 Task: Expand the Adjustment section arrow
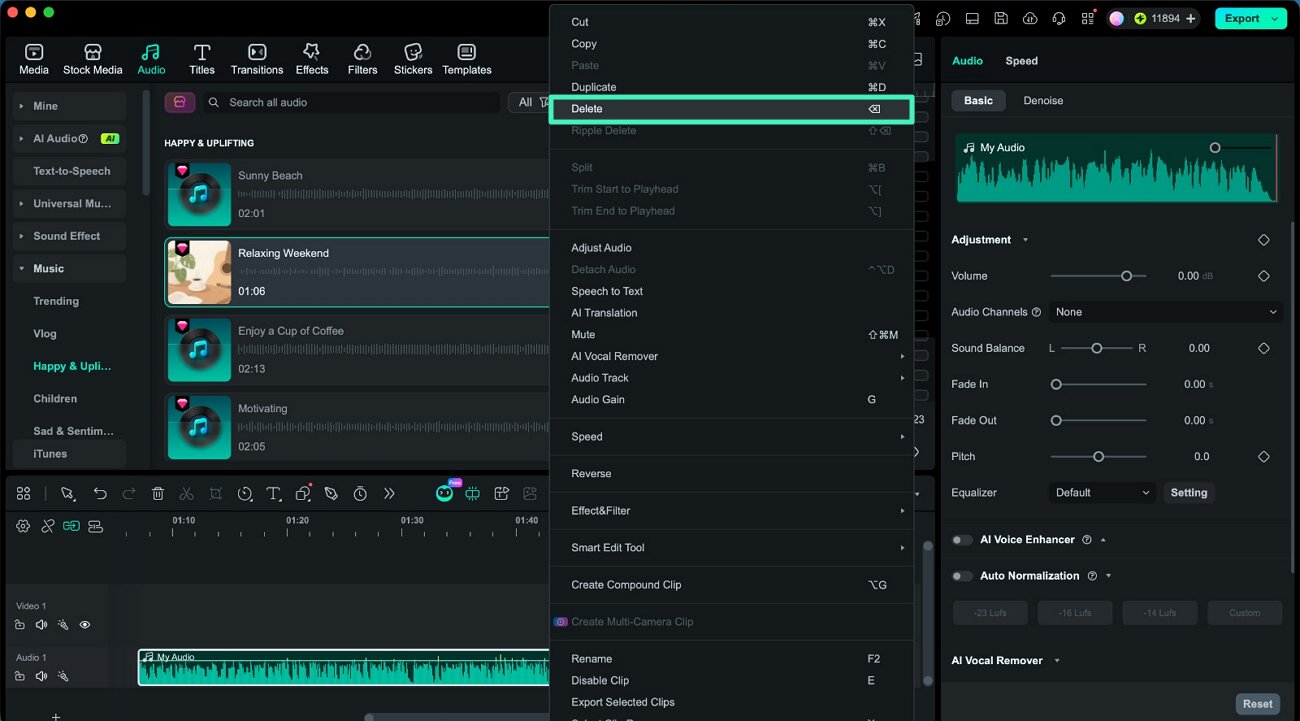pos(1025,240)
